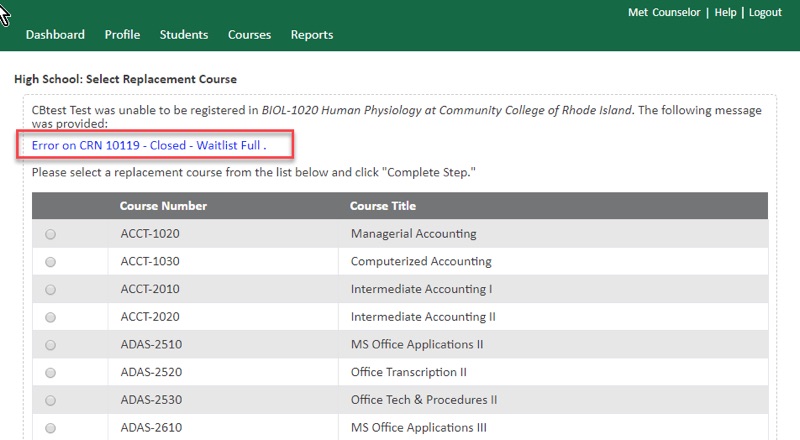
Task: Pick the ADAS-2610 MS Office Applications III radio
Action: [x=51, y=428]
